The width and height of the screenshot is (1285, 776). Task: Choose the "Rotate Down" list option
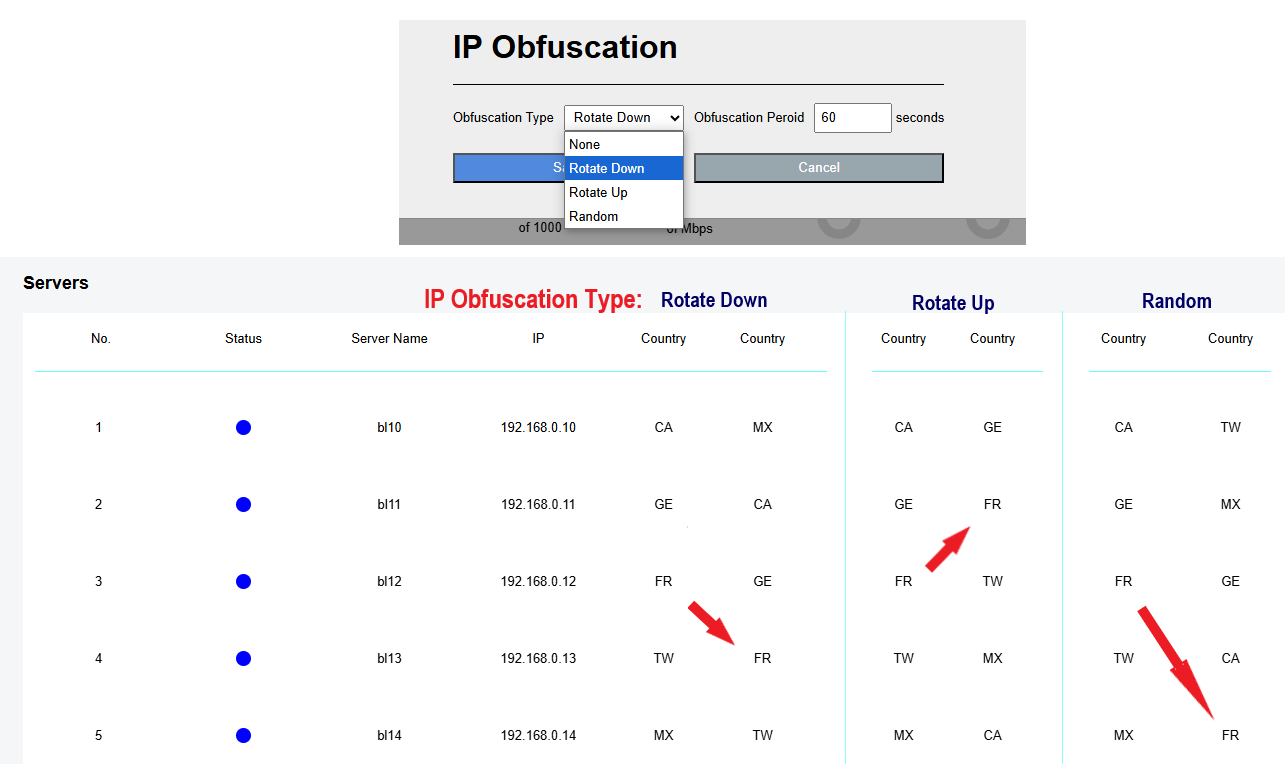[x=623, y=169]
